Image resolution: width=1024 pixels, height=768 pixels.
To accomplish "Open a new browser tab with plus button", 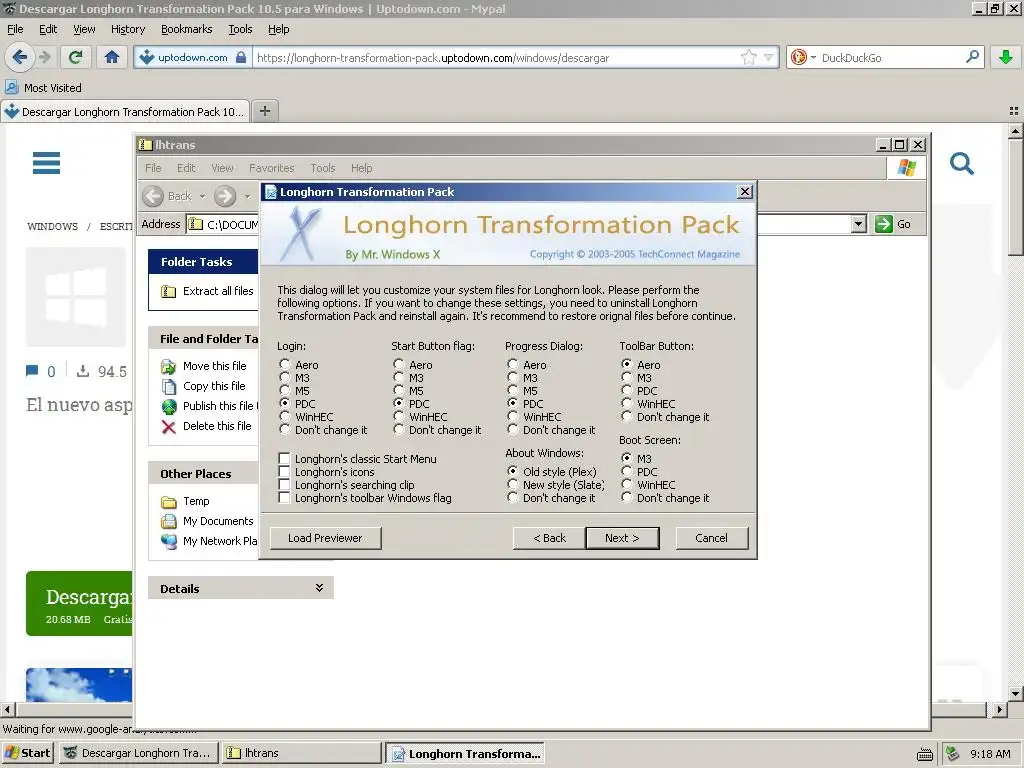I will (x=264, y=111).
